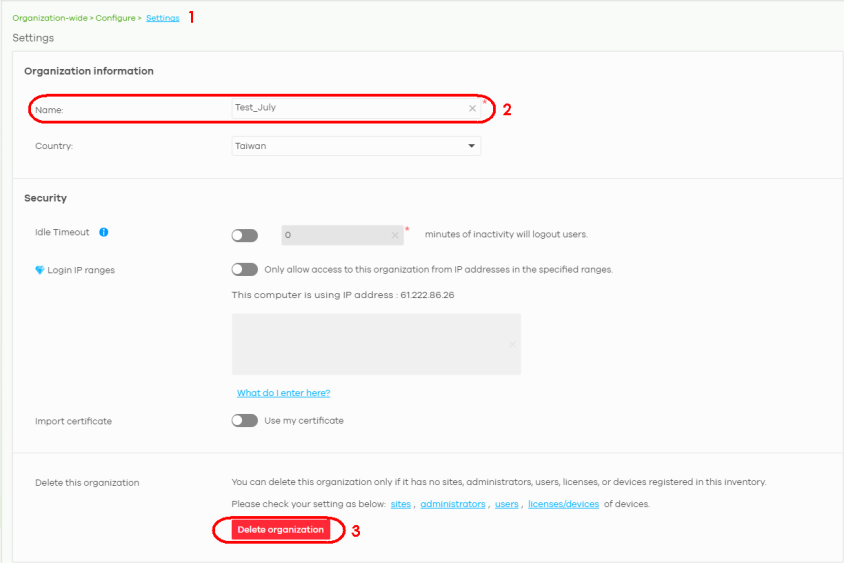Clear the idle timeout minutes with X
This screenshot has height=563, width=844.
[x=395, y=236]
